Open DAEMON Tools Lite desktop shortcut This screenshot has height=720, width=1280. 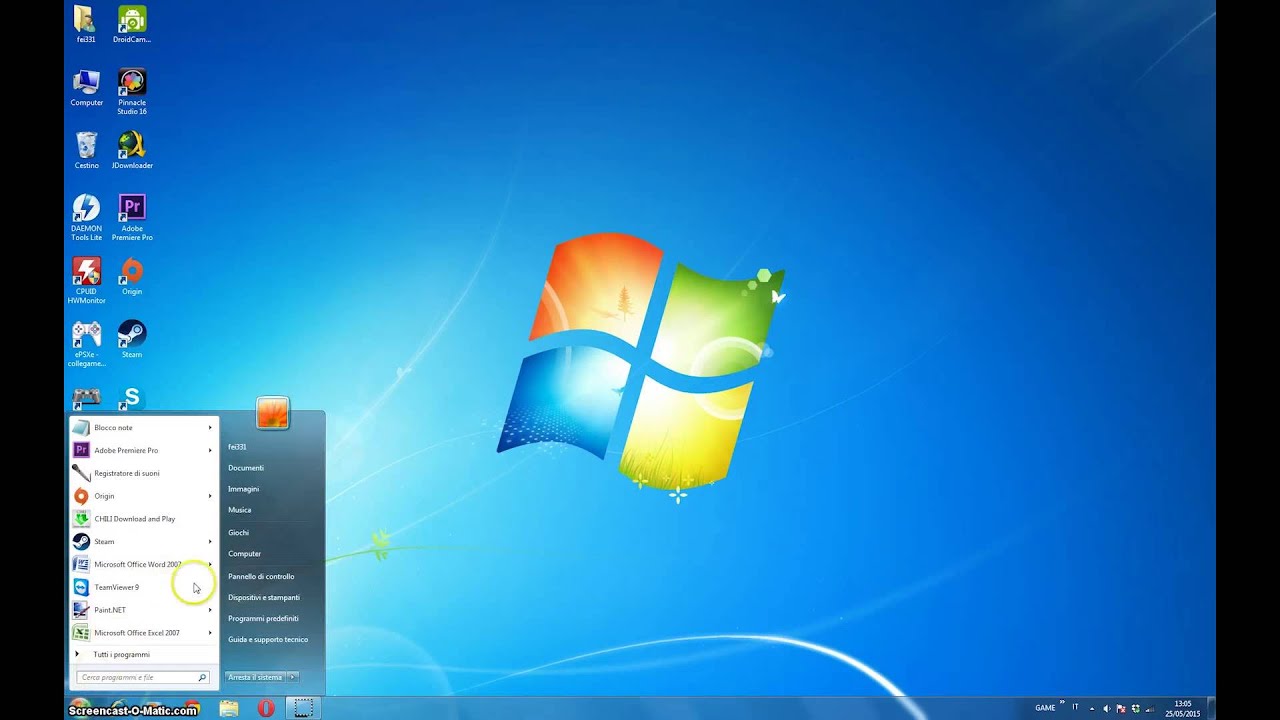click(86, 218)
